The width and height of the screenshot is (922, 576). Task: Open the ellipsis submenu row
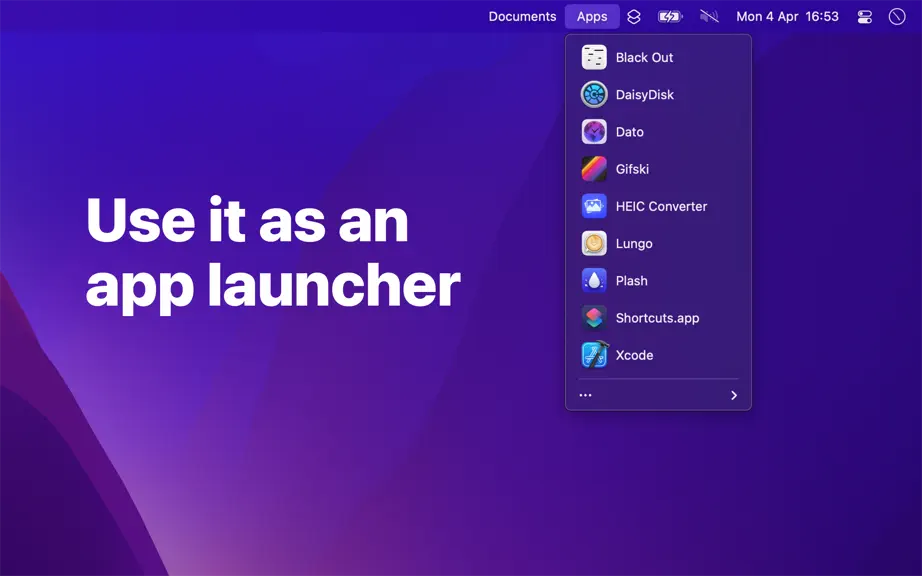coord(658,396)
